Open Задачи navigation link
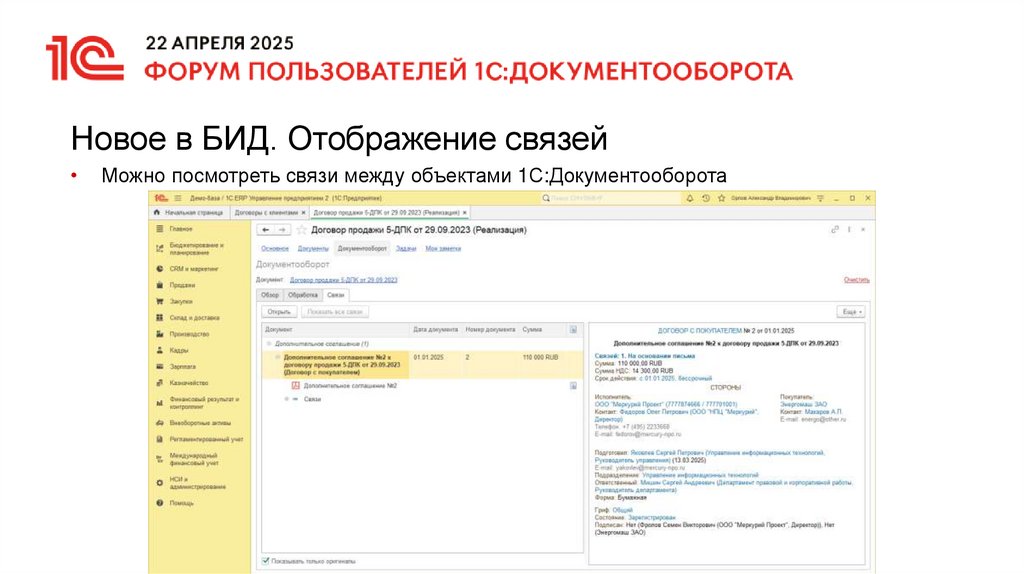 pos(406,249)
